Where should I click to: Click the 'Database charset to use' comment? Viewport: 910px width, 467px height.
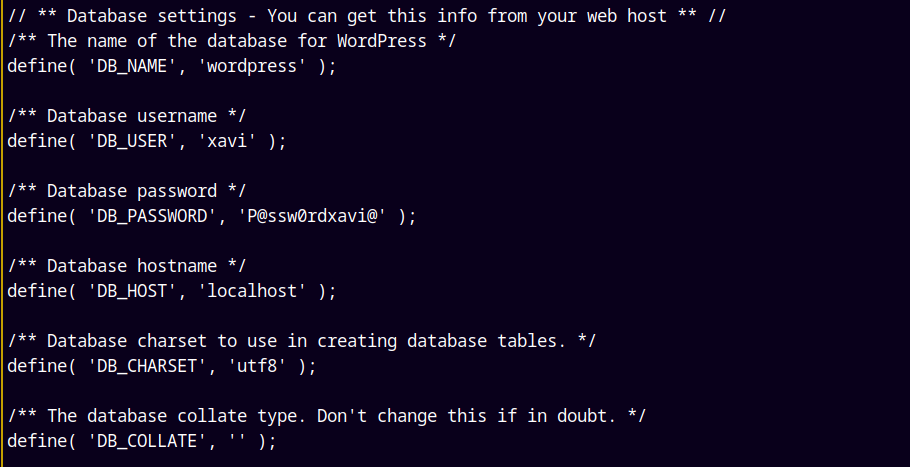pyautogui.click(x=302, y=341)
